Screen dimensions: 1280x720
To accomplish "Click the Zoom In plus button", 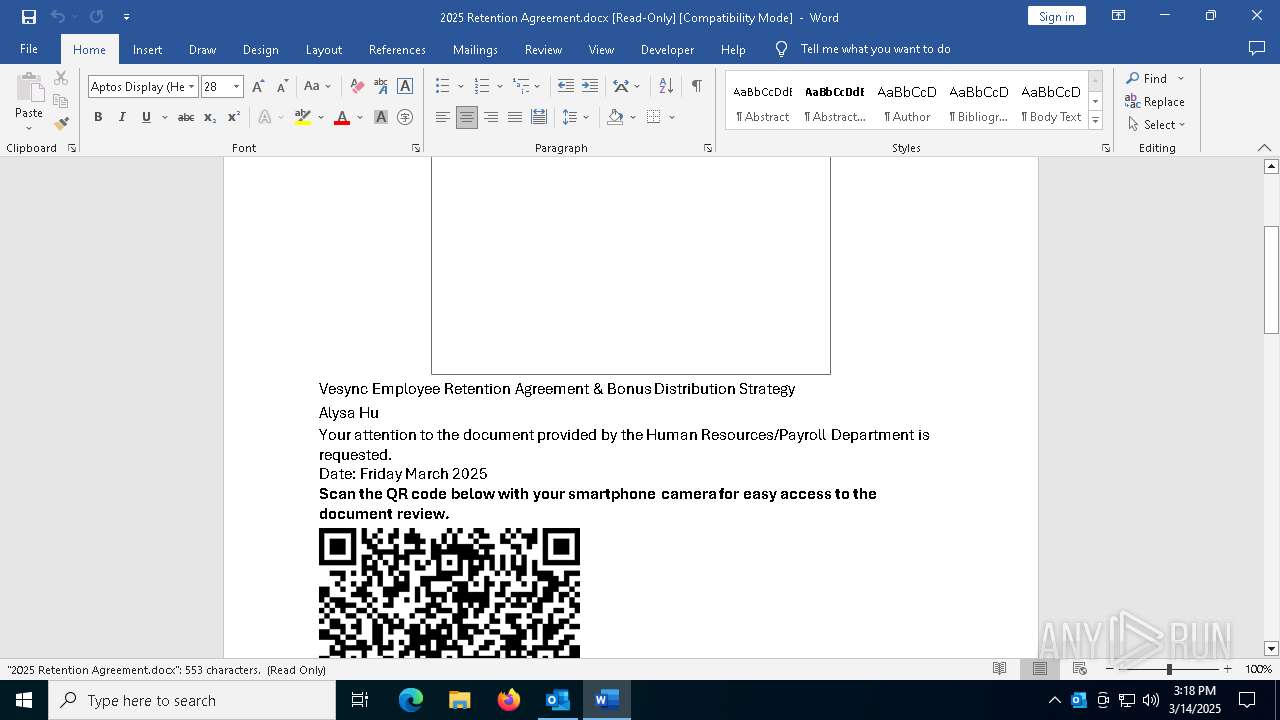I will point(1227,669).
